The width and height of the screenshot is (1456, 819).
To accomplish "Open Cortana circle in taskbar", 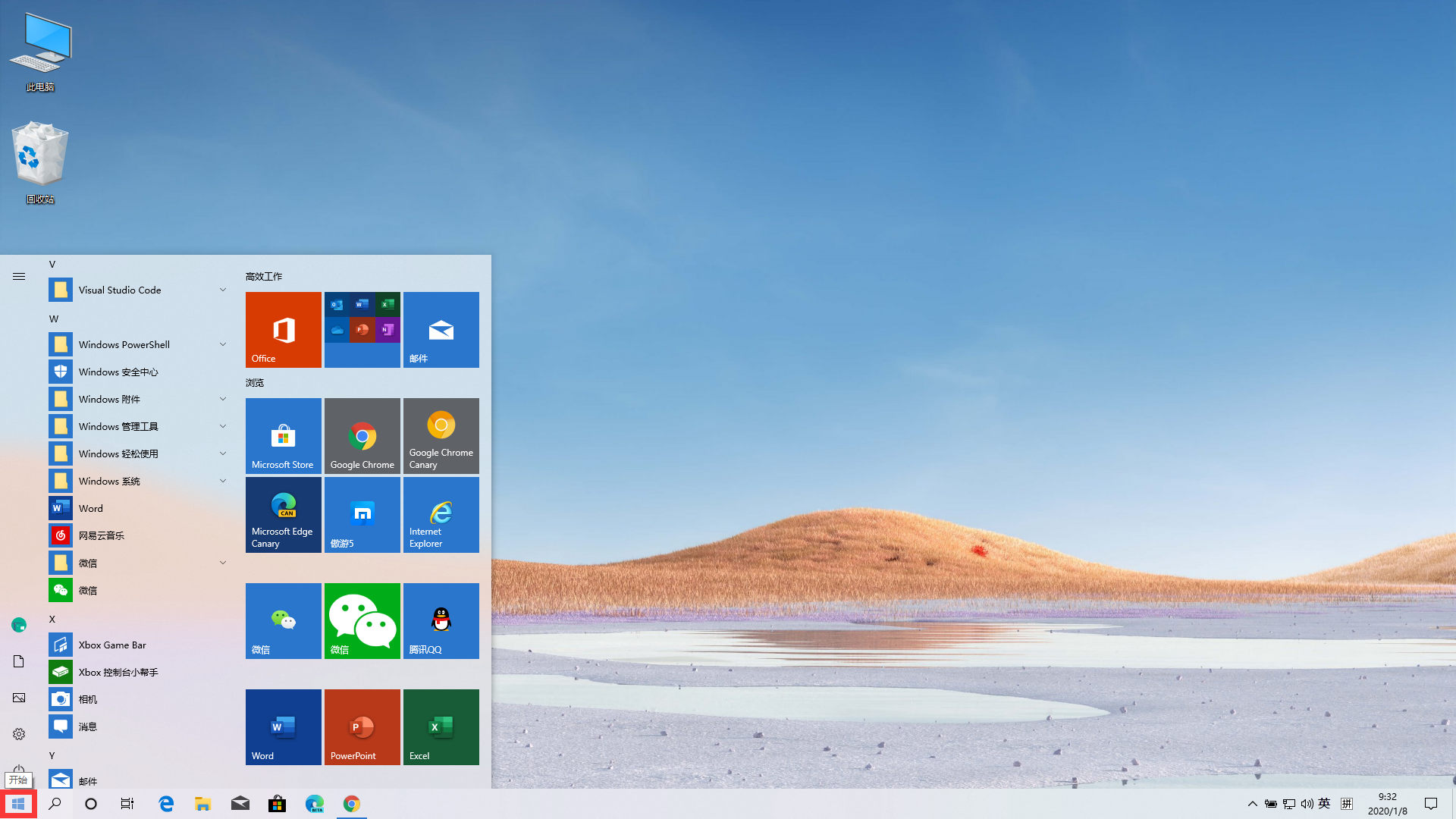I will pos(91,804).
